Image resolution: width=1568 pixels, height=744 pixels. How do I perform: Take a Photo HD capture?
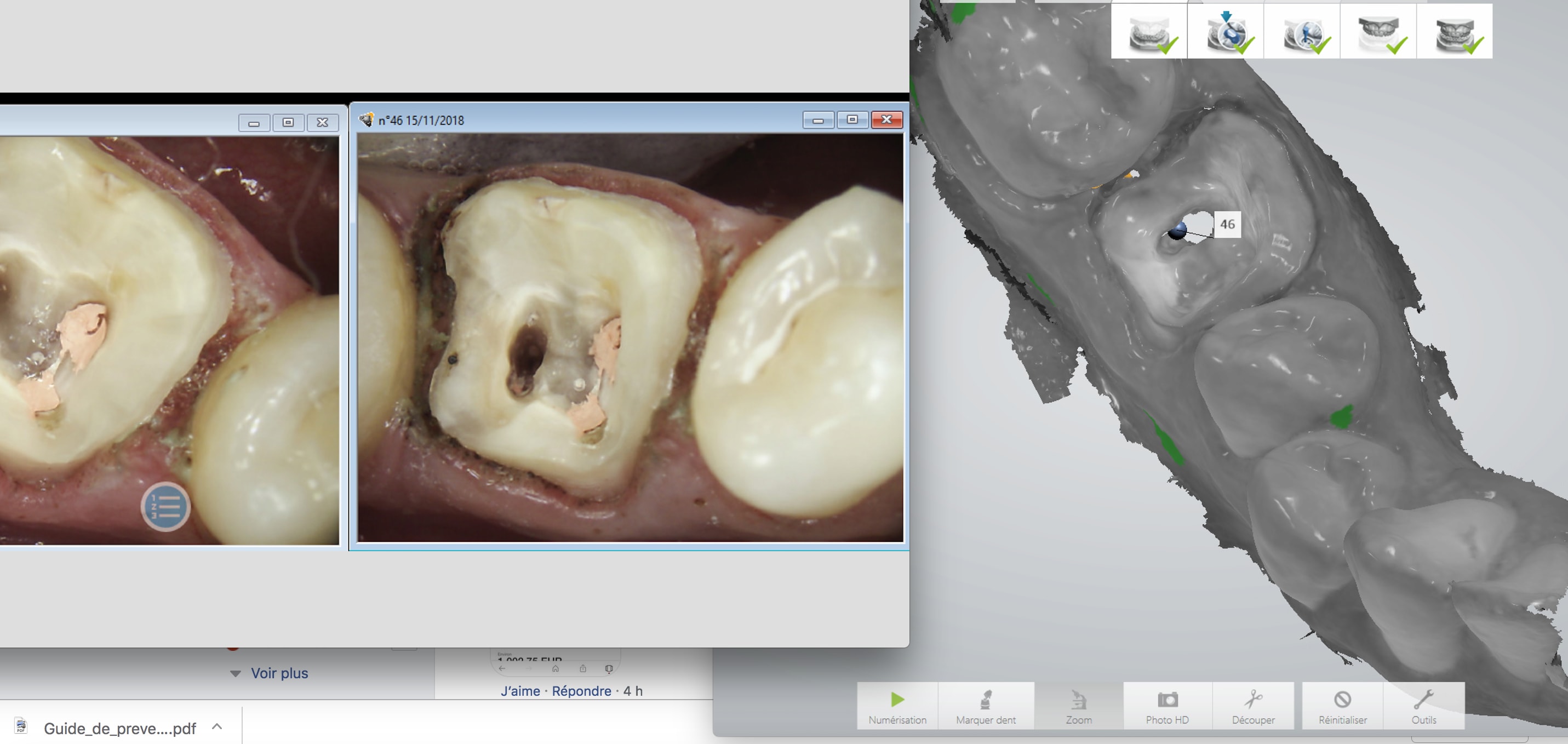(x=1167, y=706)
